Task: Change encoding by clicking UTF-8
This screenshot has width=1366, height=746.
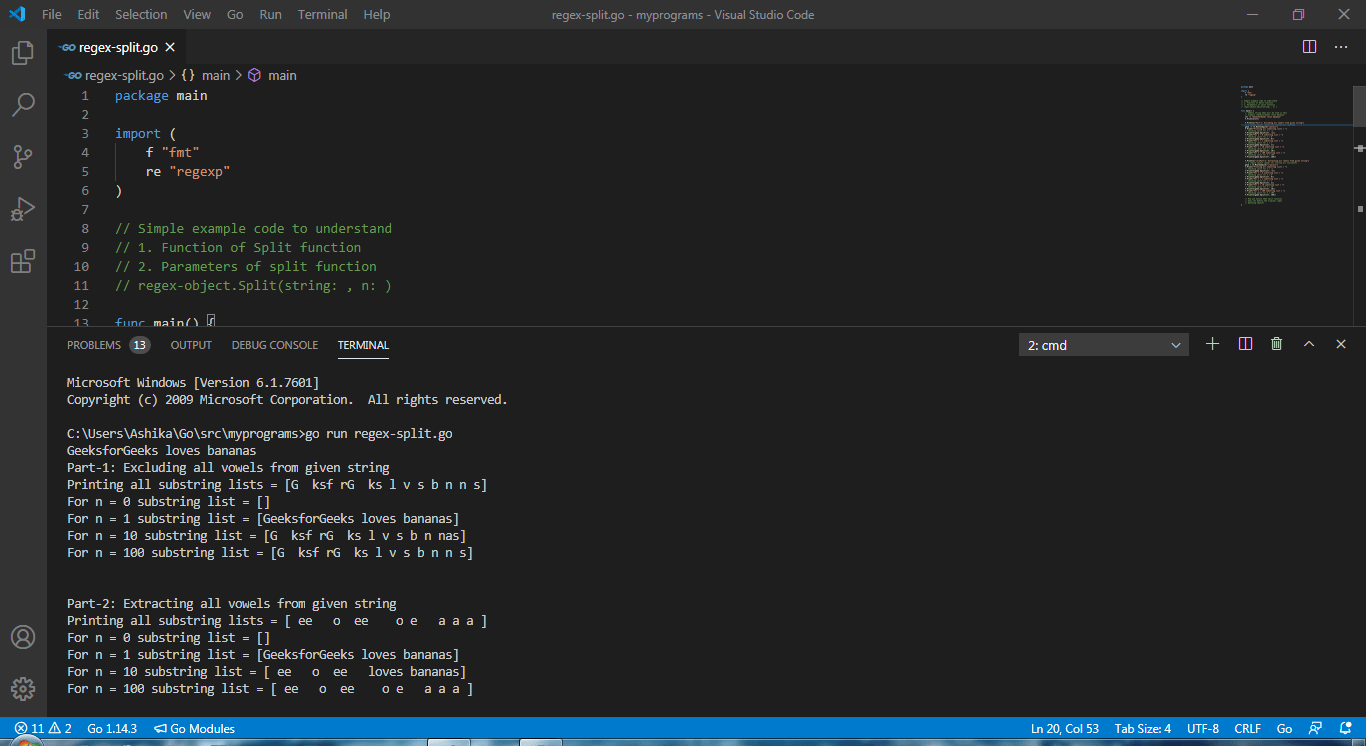Action: click(1203, 728)
